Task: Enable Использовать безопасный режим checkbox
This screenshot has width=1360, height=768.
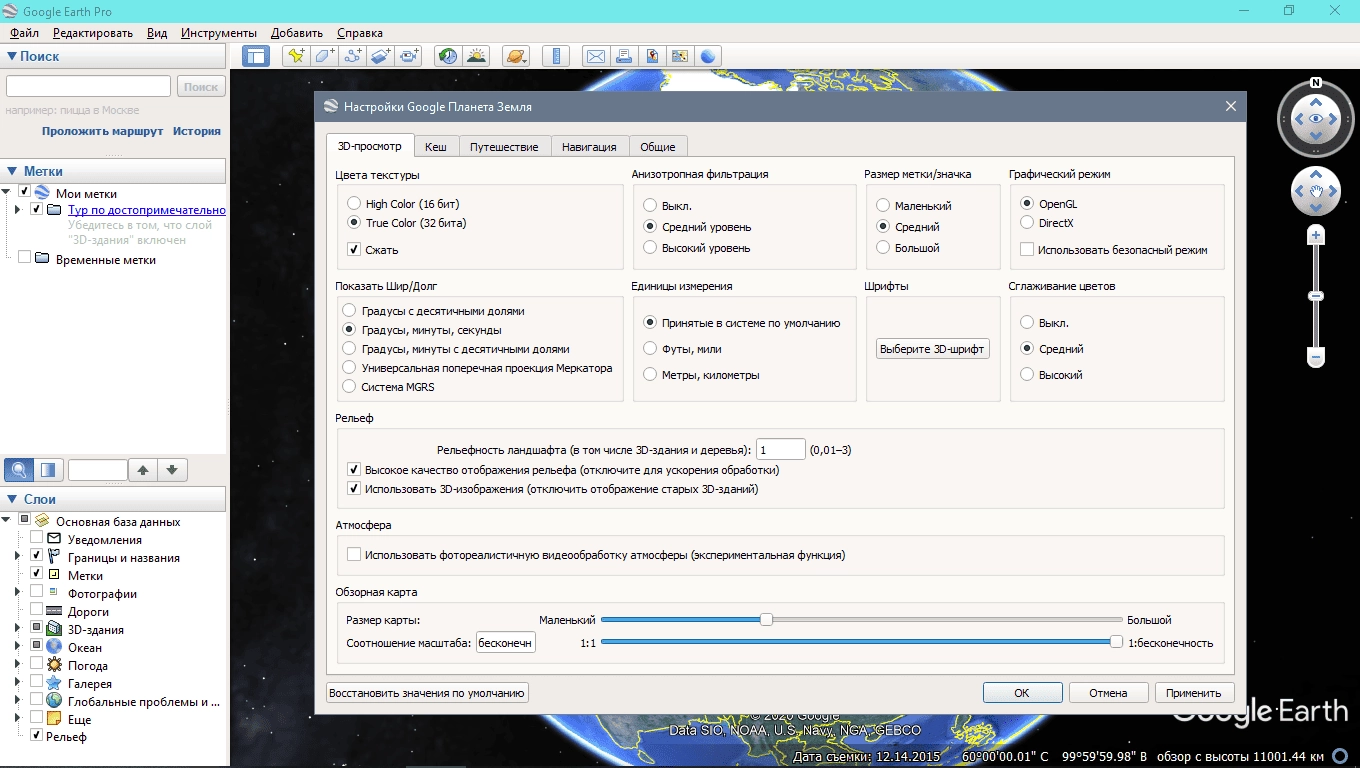Action: (x=1027, y=249)
